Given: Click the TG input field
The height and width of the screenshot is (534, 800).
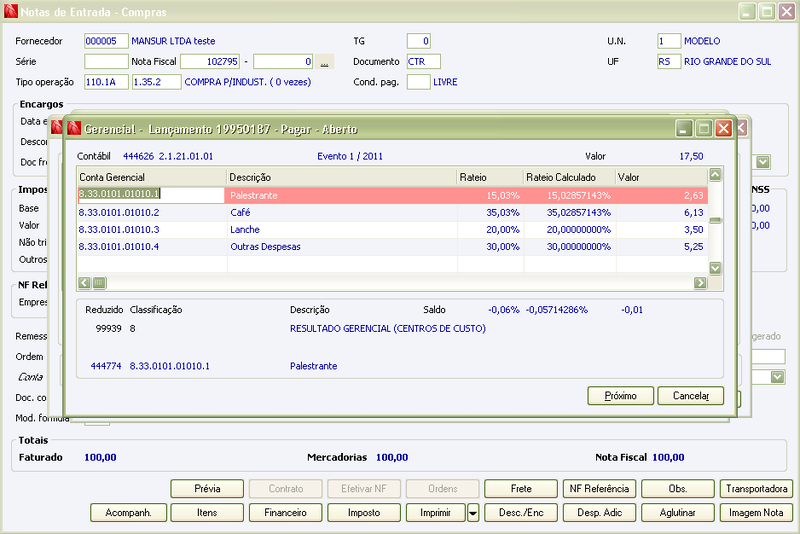Looking at the screenshot, I should (x=419, y=41).
